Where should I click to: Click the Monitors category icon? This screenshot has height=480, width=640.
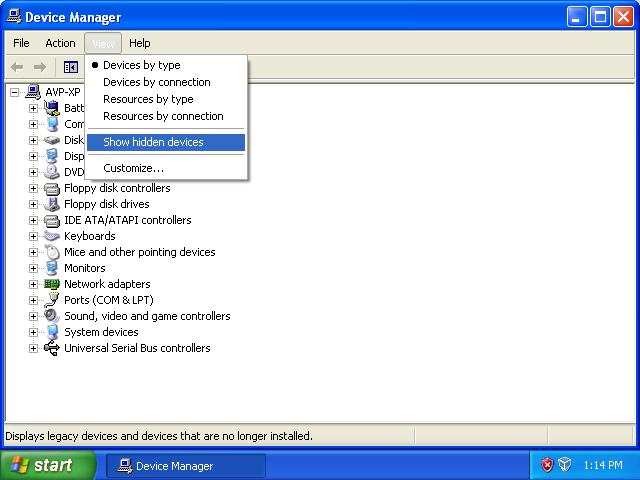click(52, 268)
